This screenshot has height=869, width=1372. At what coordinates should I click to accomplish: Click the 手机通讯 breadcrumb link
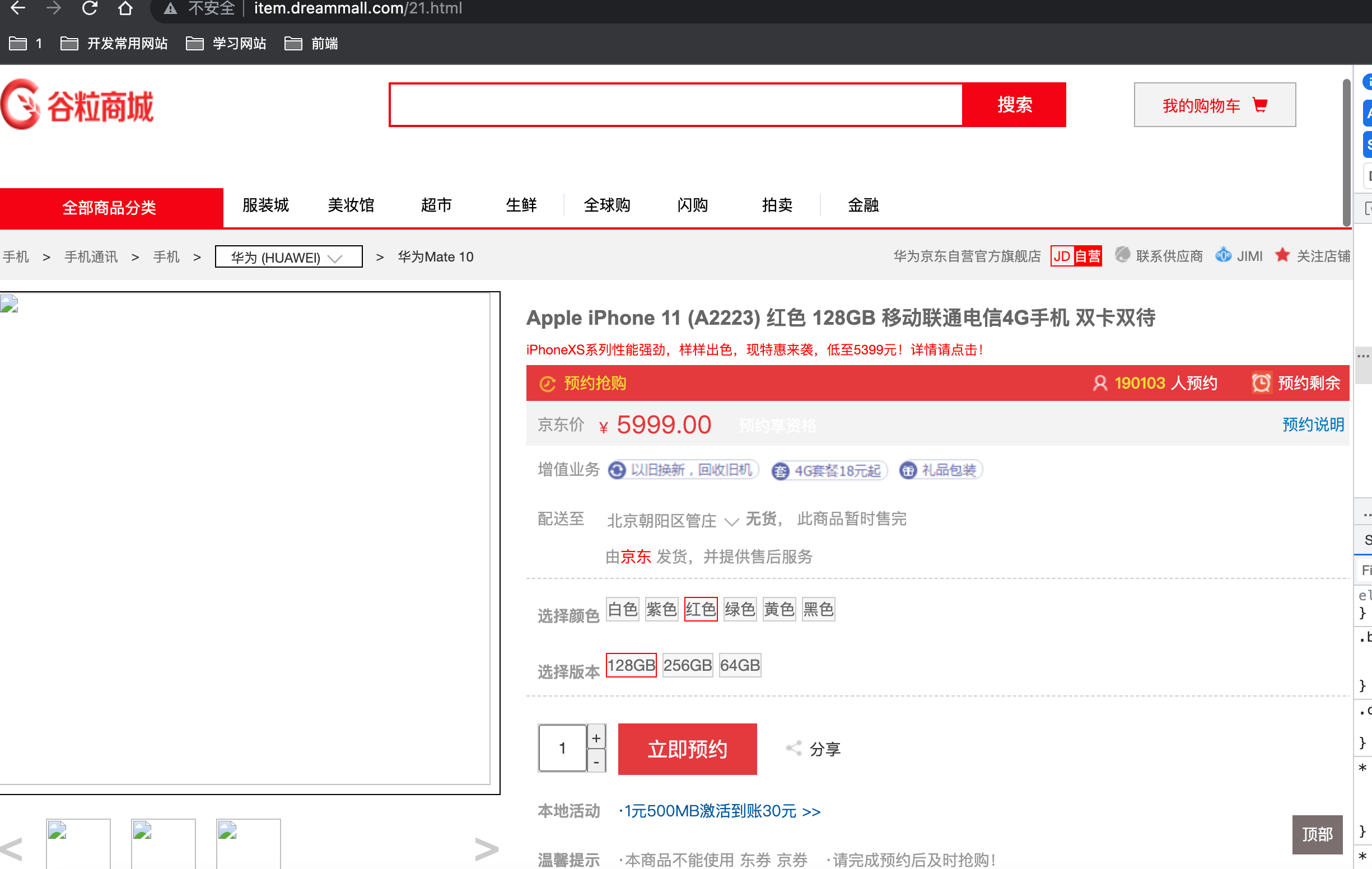pos(91,256)
